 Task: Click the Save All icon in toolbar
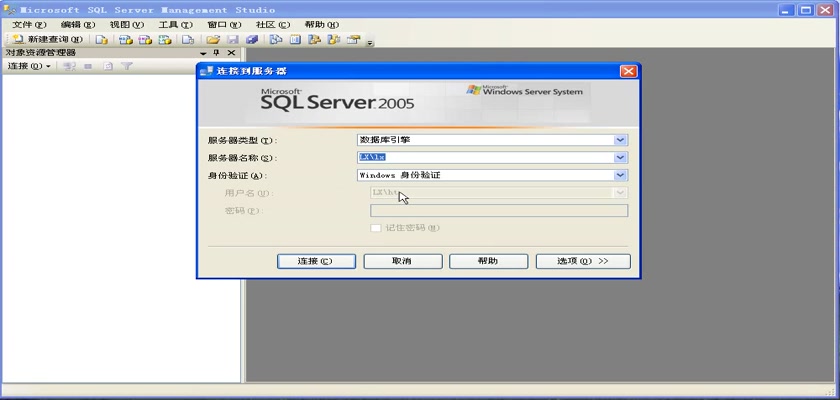(x=252, y=40)
